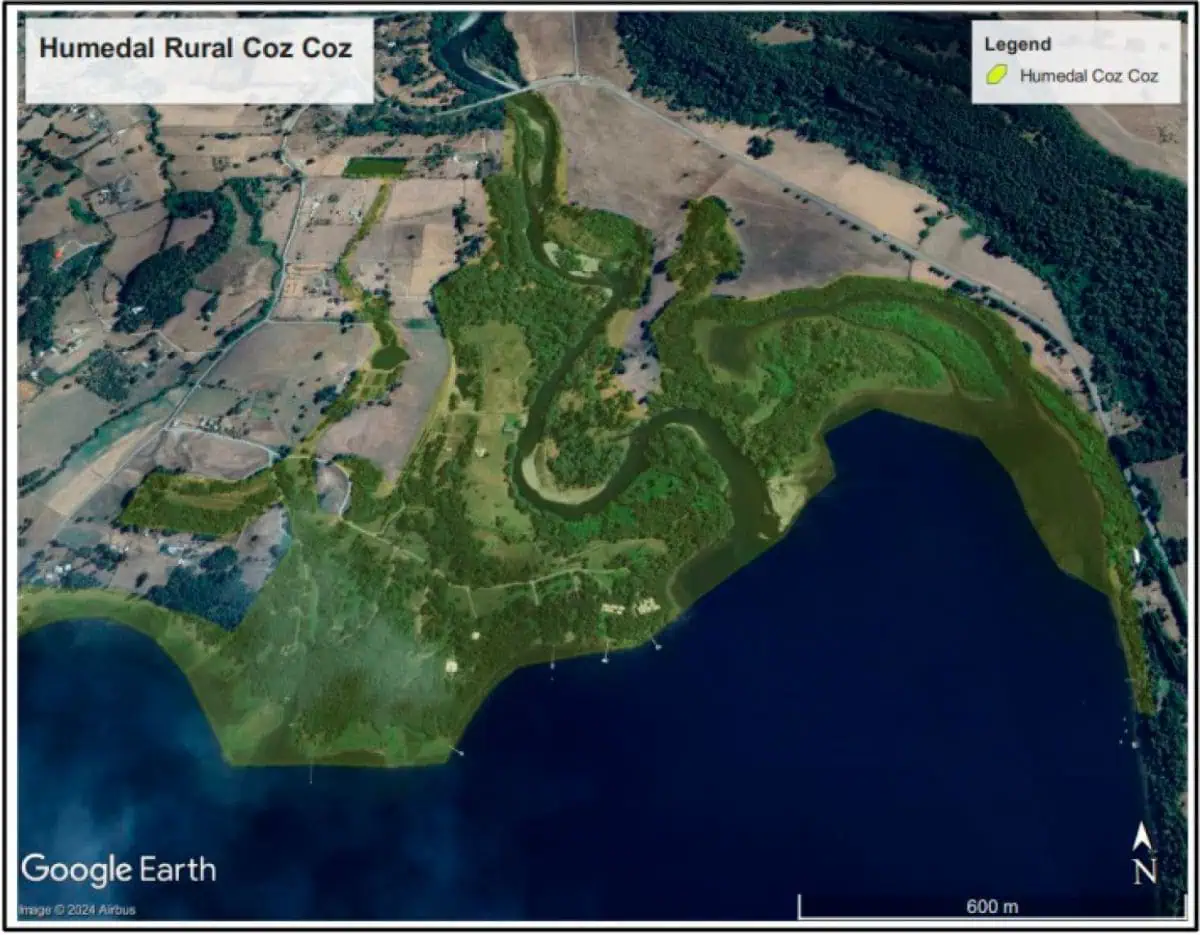Click the open dark blue lake water
The image size is (1200, 935).
pyautogui.click(x=850, y=700)
